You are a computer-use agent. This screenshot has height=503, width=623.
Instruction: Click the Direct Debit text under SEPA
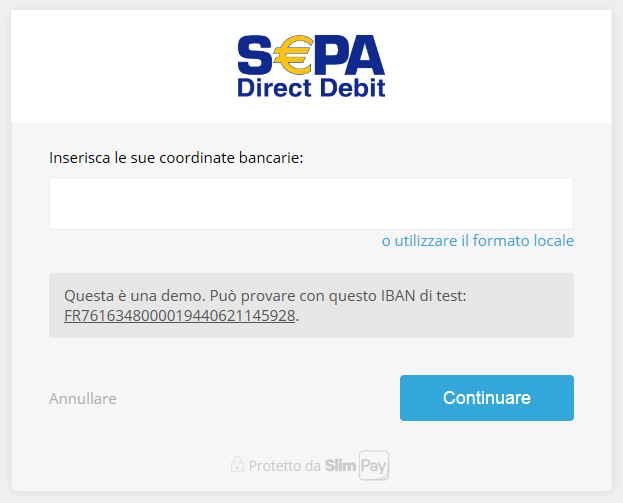tap(311, 88)
